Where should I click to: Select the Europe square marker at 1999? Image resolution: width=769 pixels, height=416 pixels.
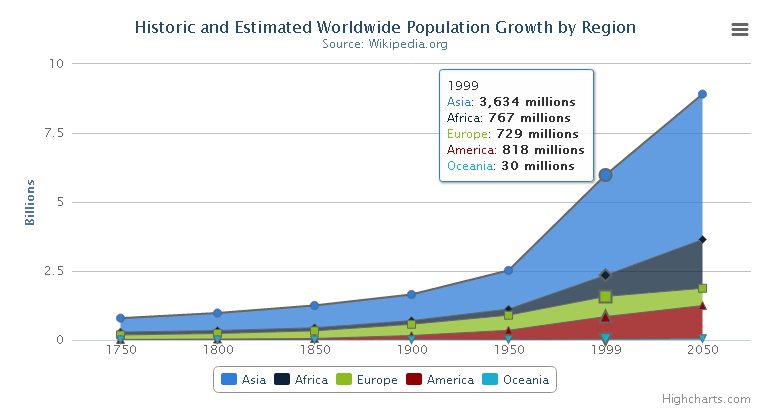click(606, 297)
